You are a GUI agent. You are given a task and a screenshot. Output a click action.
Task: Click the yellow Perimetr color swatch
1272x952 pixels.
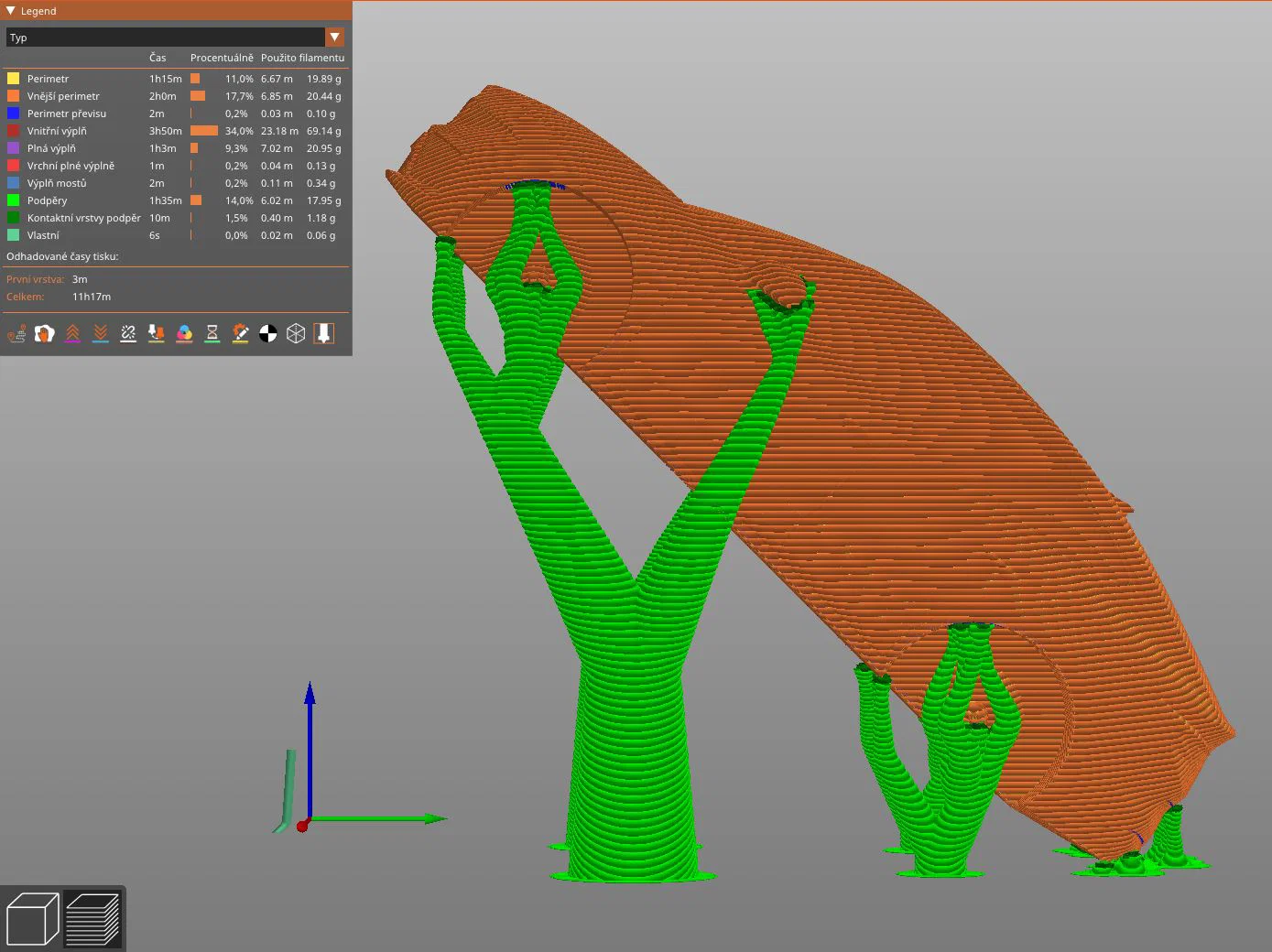14,79
